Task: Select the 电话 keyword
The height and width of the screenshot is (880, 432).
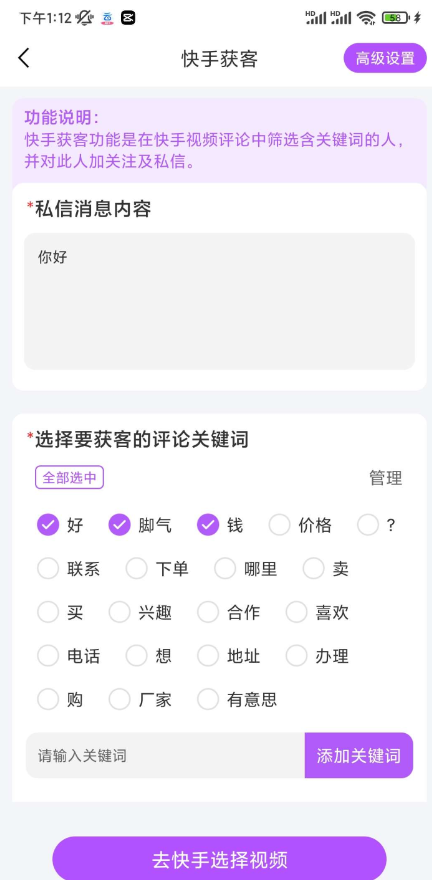Action: point(48,656)
